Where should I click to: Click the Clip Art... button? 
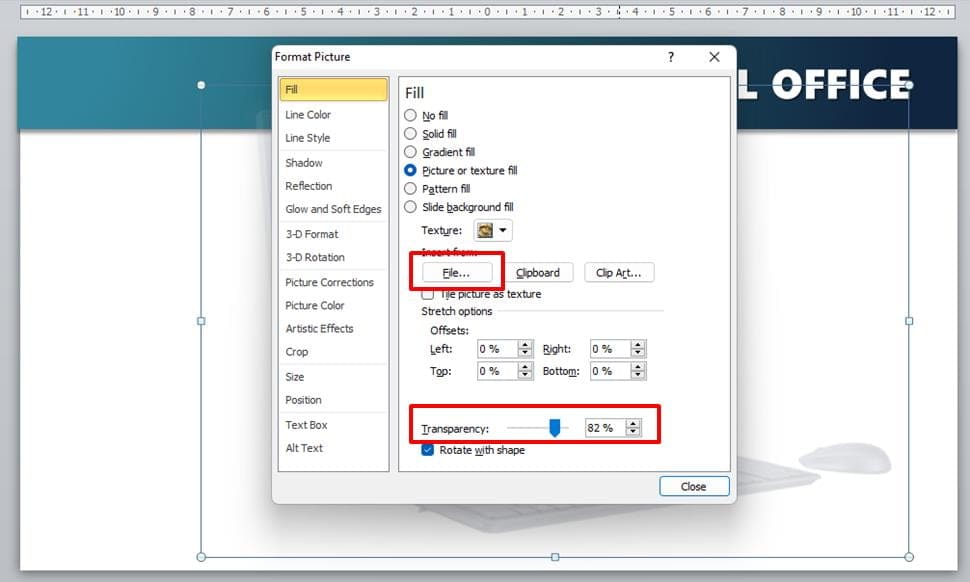(x=619, y=272)
